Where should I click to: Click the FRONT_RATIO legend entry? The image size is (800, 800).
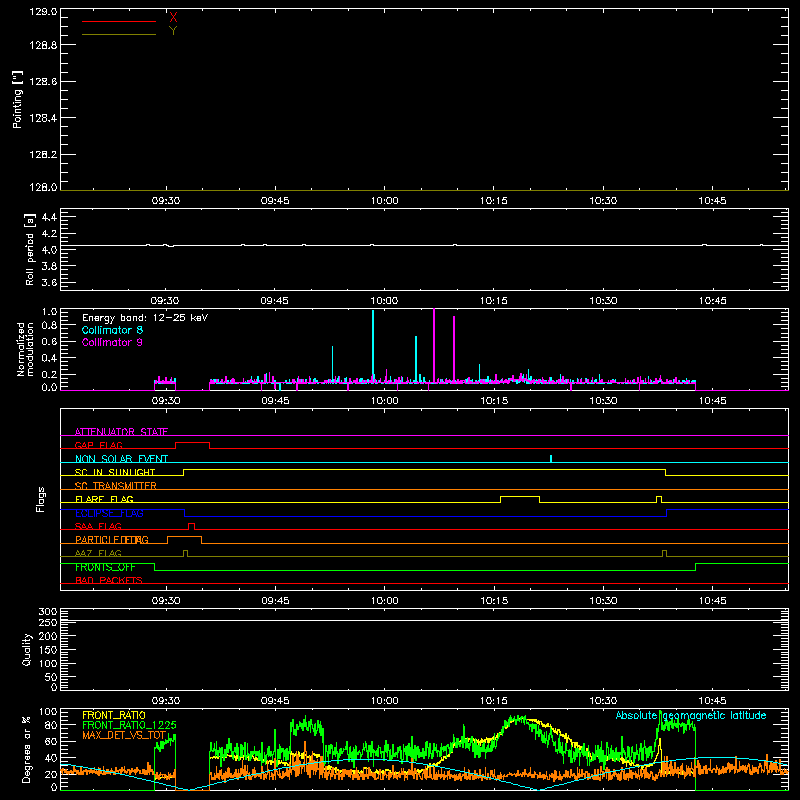pyautogui.click(x=114, y=715)
